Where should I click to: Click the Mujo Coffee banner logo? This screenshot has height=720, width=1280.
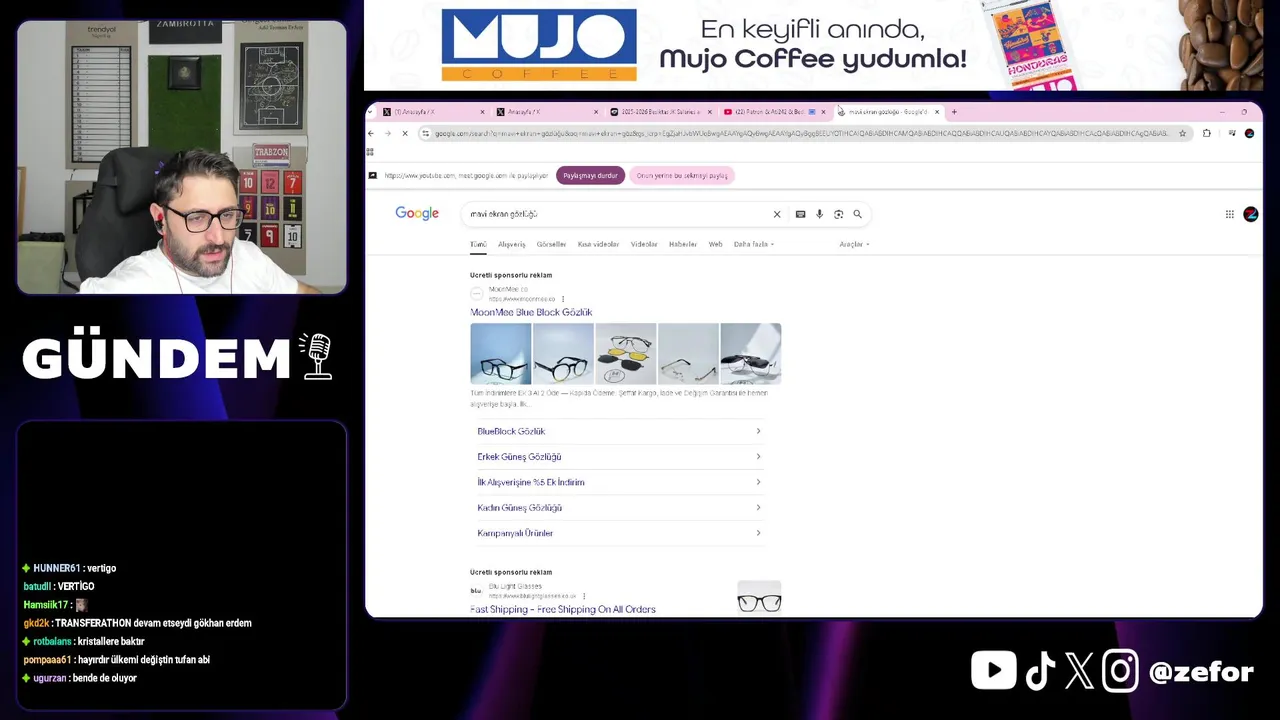(539, 45)
